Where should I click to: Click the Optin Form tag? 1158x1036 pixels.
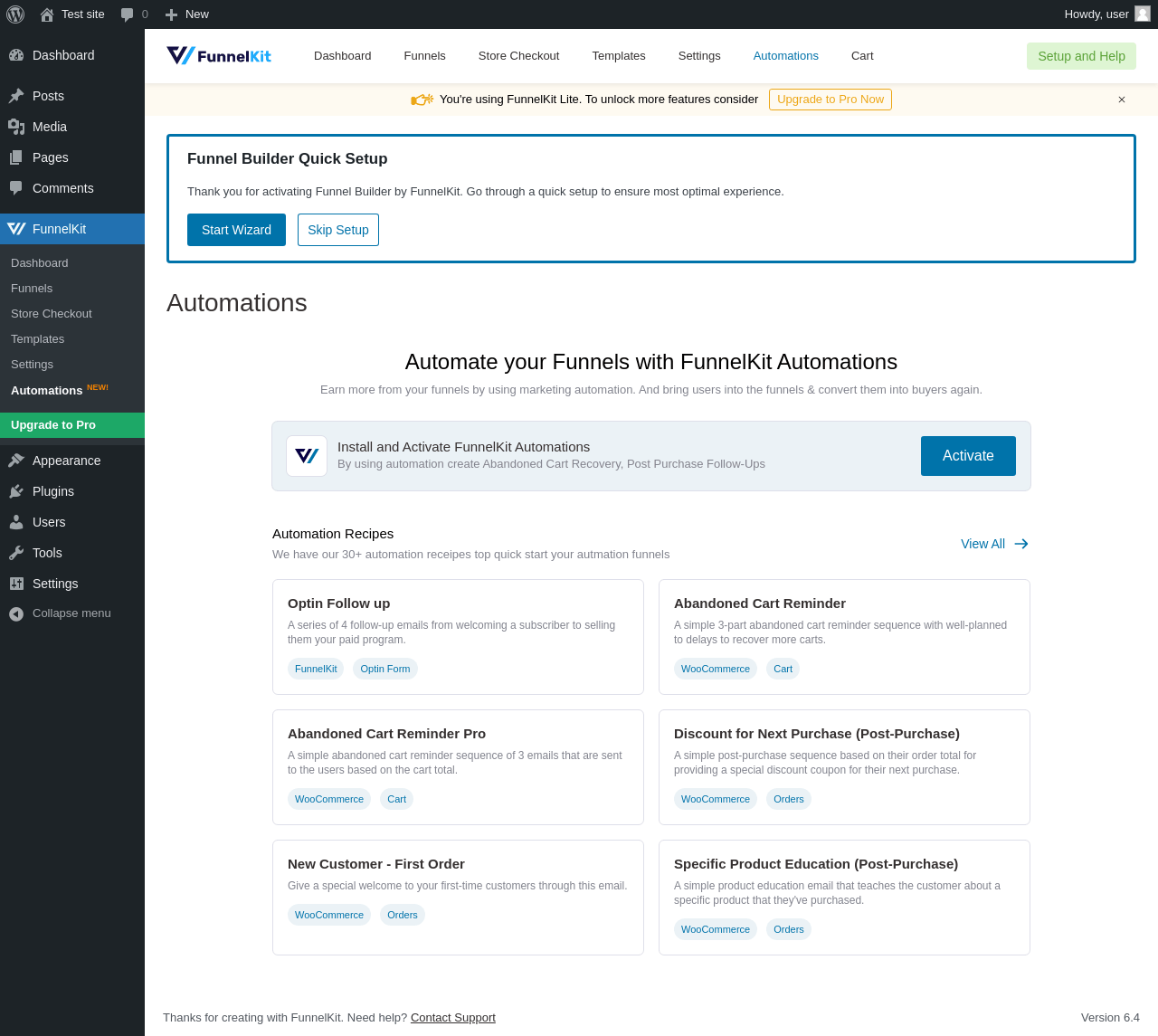(x=385, y=669)
